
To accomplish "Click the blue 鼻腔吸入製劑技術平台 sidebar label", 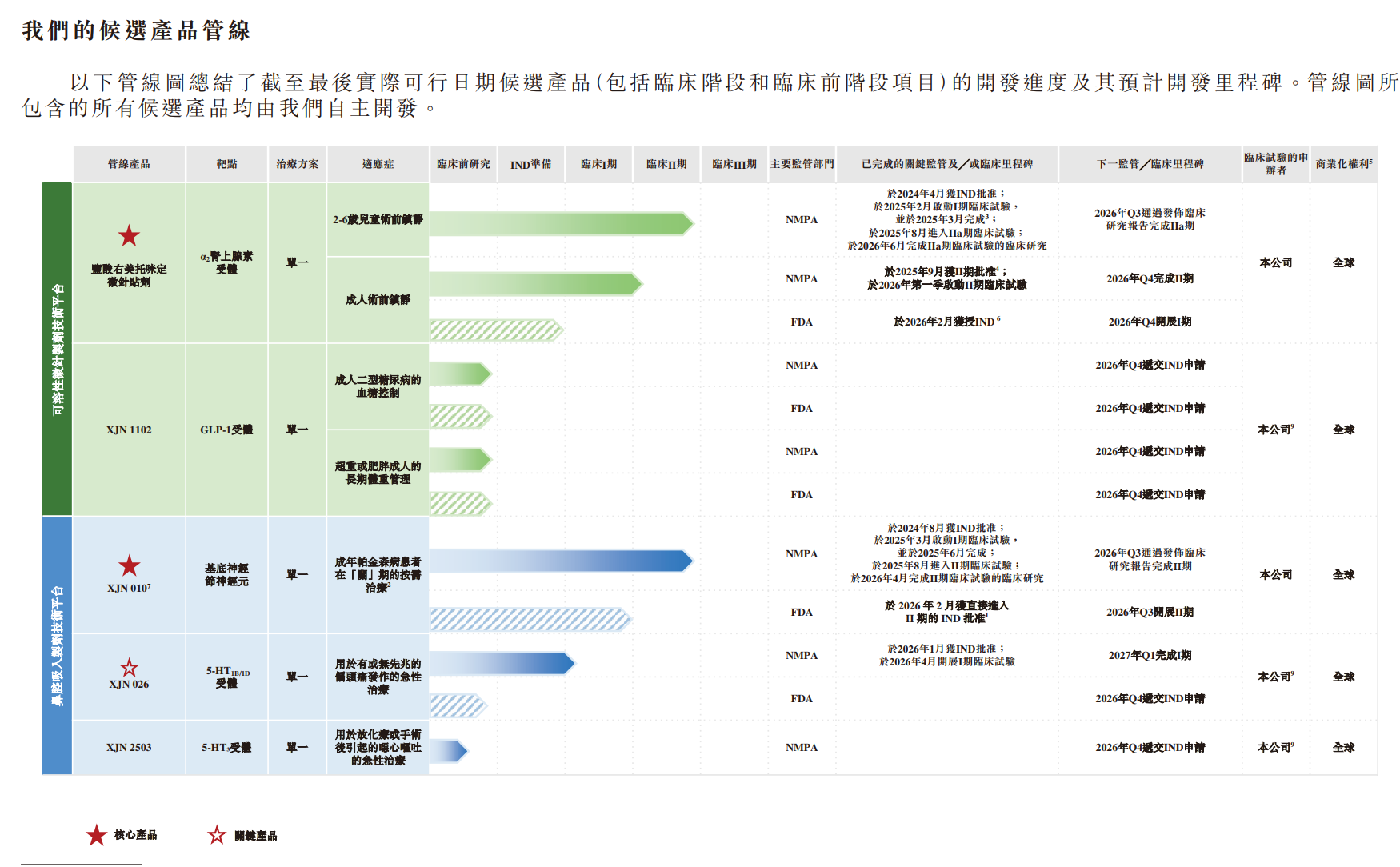I will pos(57,646).
